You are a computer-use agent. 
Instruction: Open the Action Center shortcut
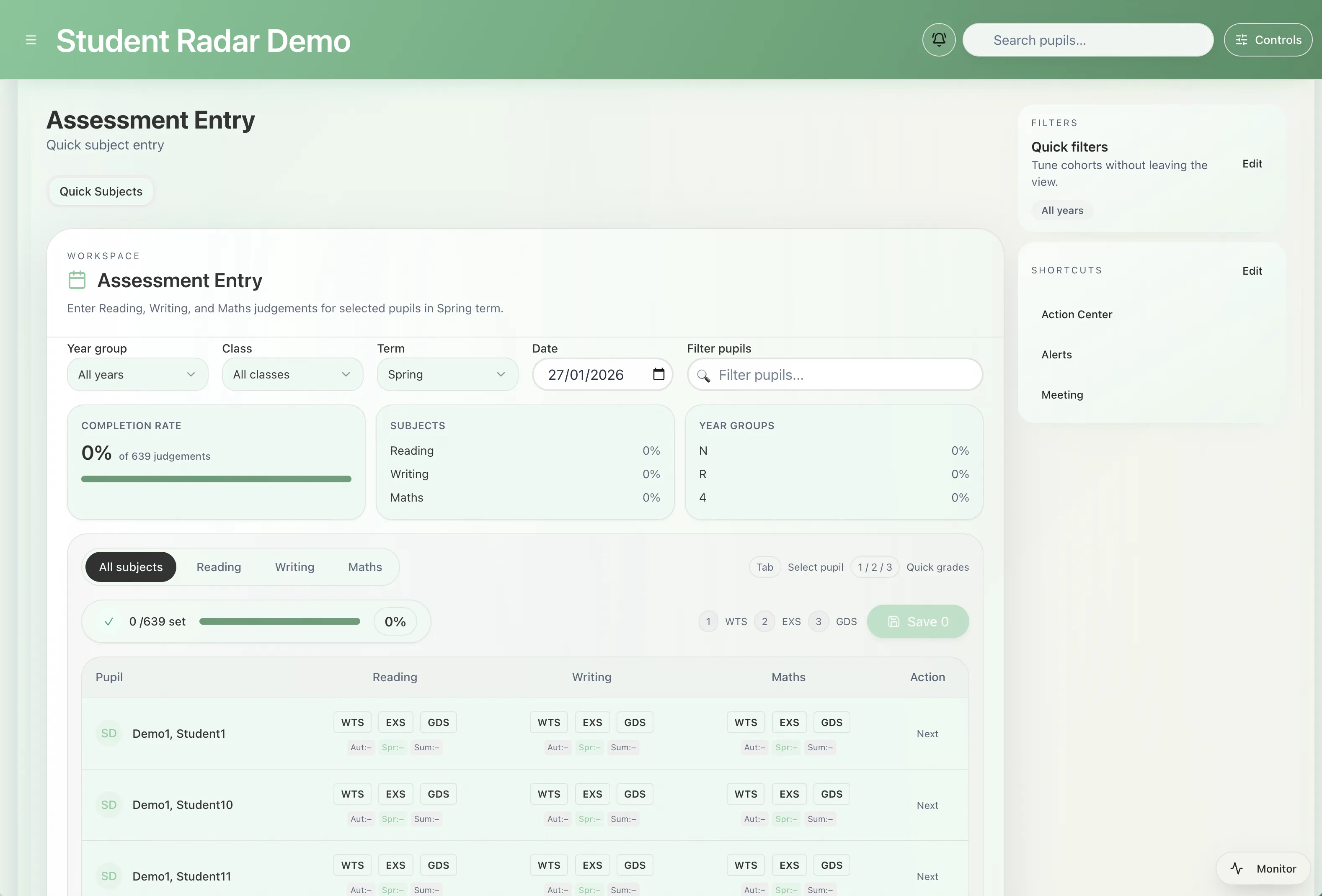(1076, 314)
